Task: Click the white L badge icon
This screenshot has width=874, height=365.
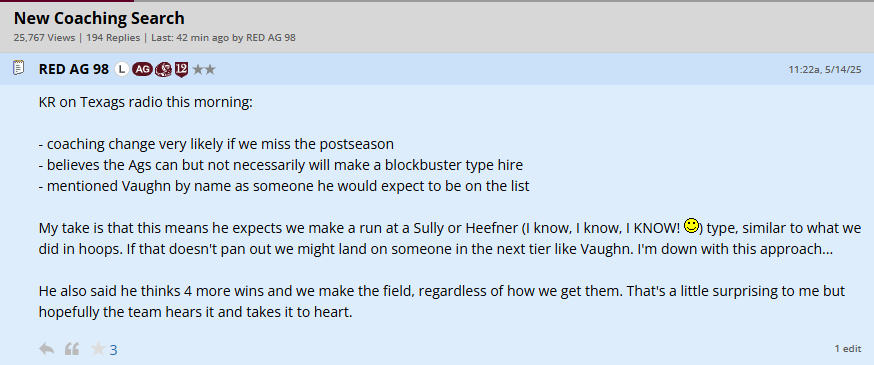Action: pyautogui.click(x=122, y=69)
